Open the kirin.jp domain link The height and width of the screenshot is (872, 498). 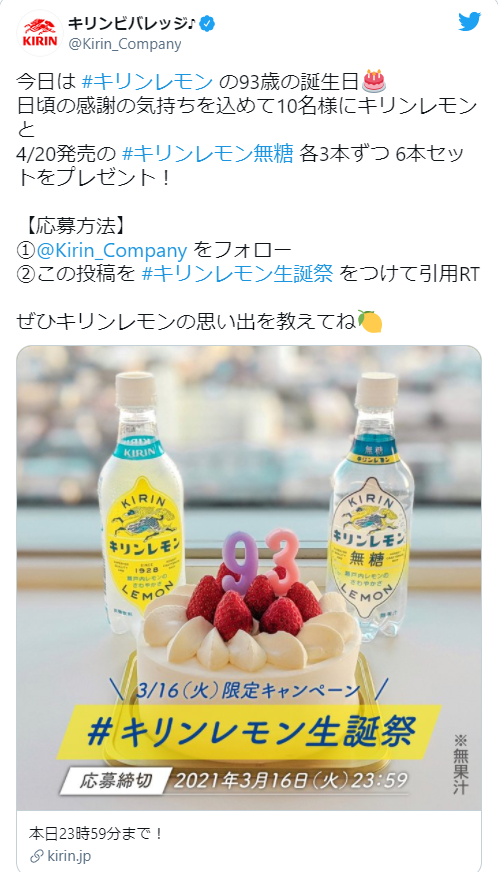pyautogui.click(x=69, y=855)
